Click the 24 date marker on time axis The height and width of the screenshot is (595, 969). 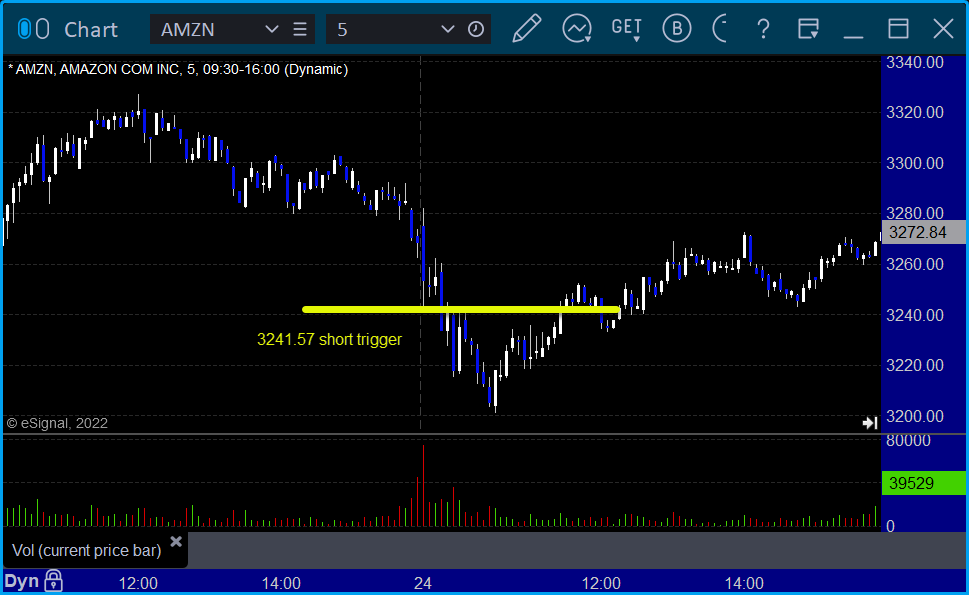point(423,583)
